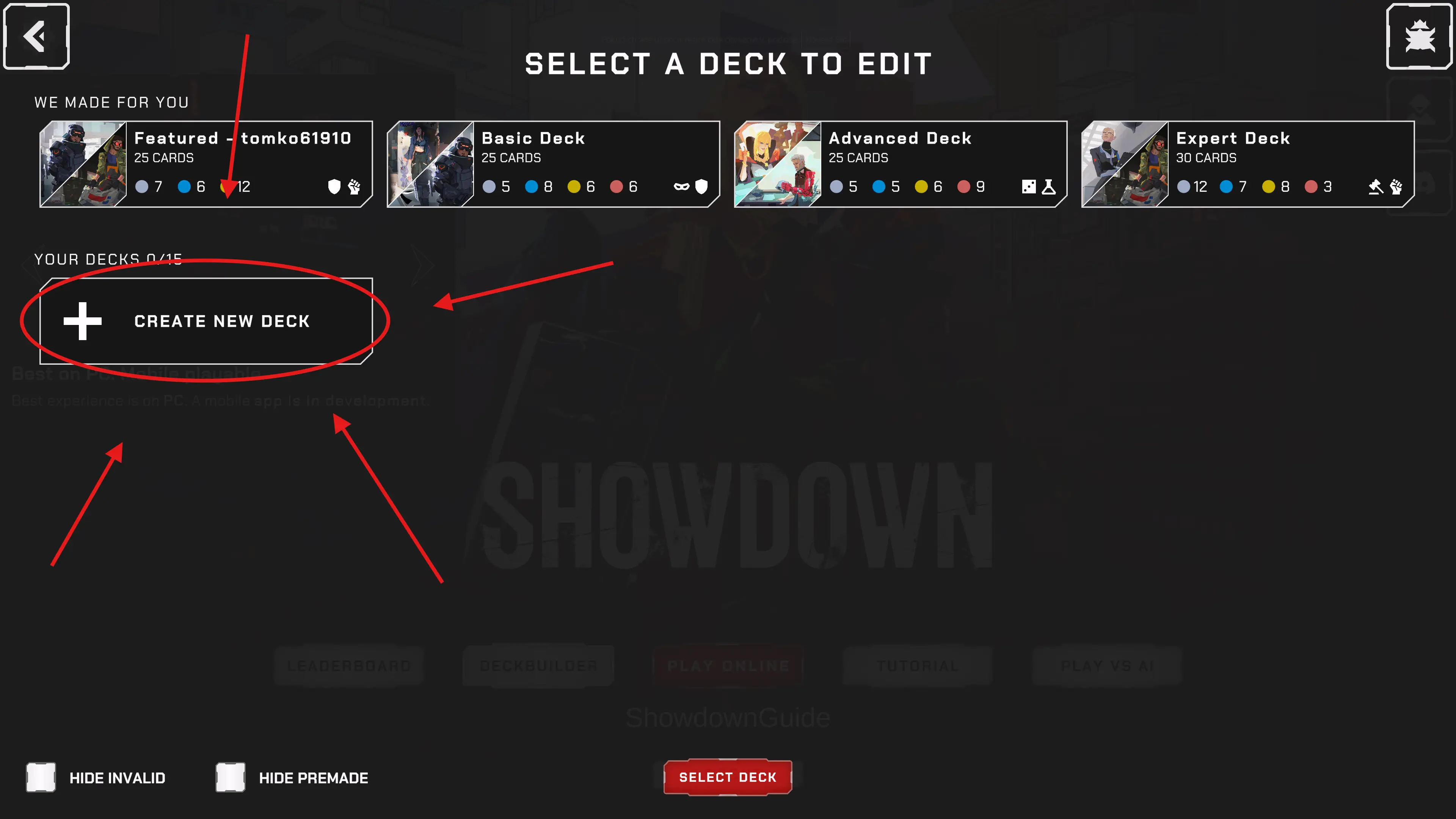Click shield icon on Featured deck
The image size is (1456, 819).
pos(334,187)
